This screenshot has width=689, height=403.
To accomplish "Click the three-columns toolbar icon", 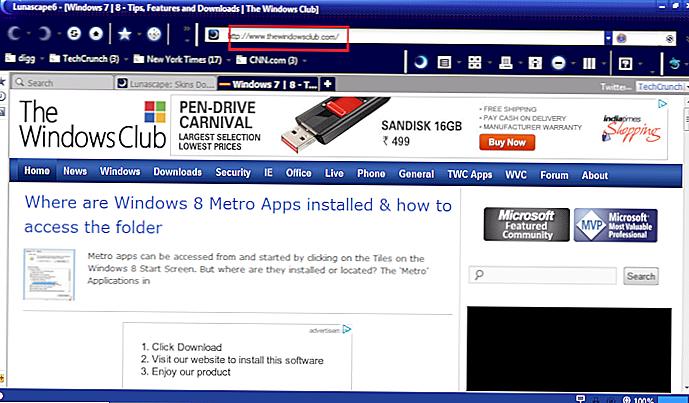I will [589, 63].
